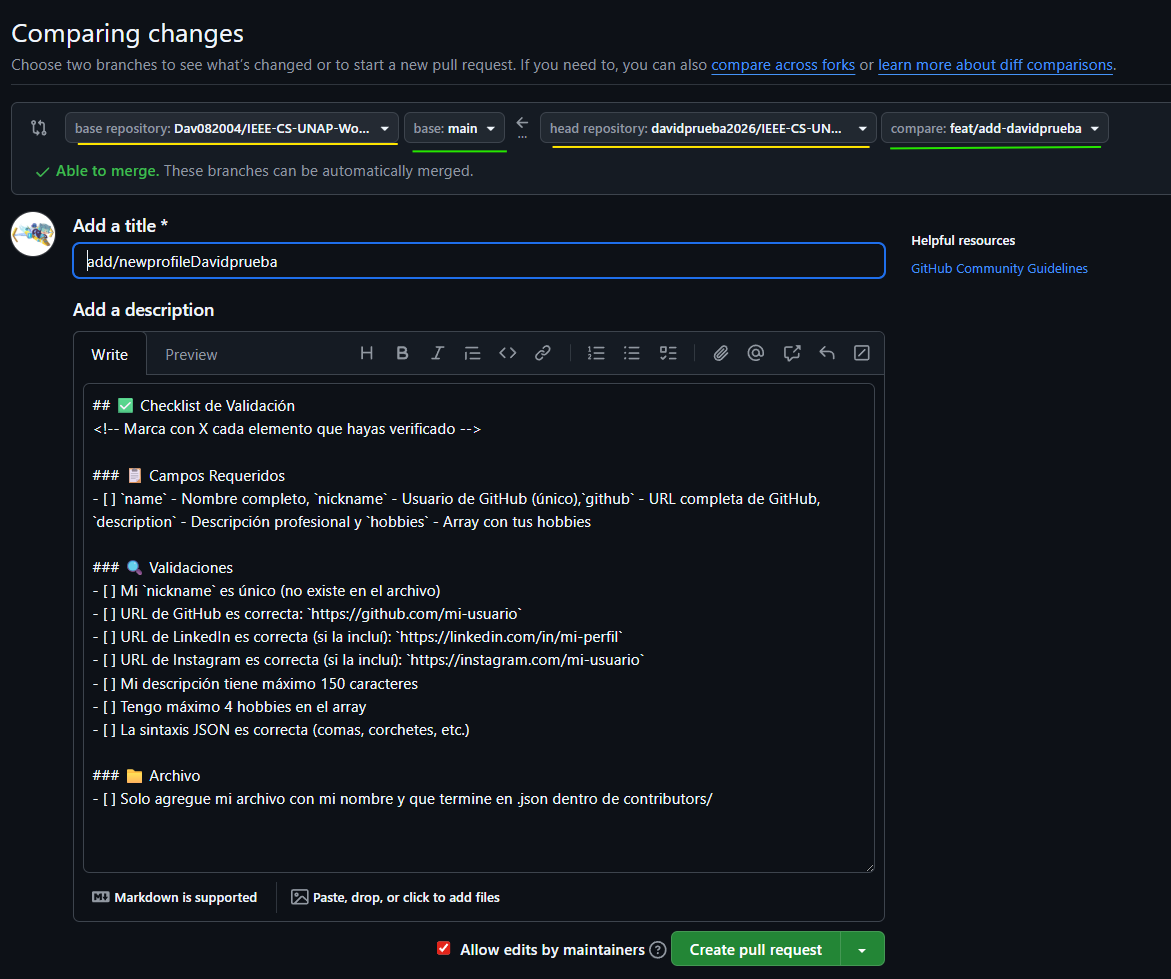Viewport: 1171px width, 979px height.
Task: Switch to the Preview tab
Action: [x=191, y=355]
